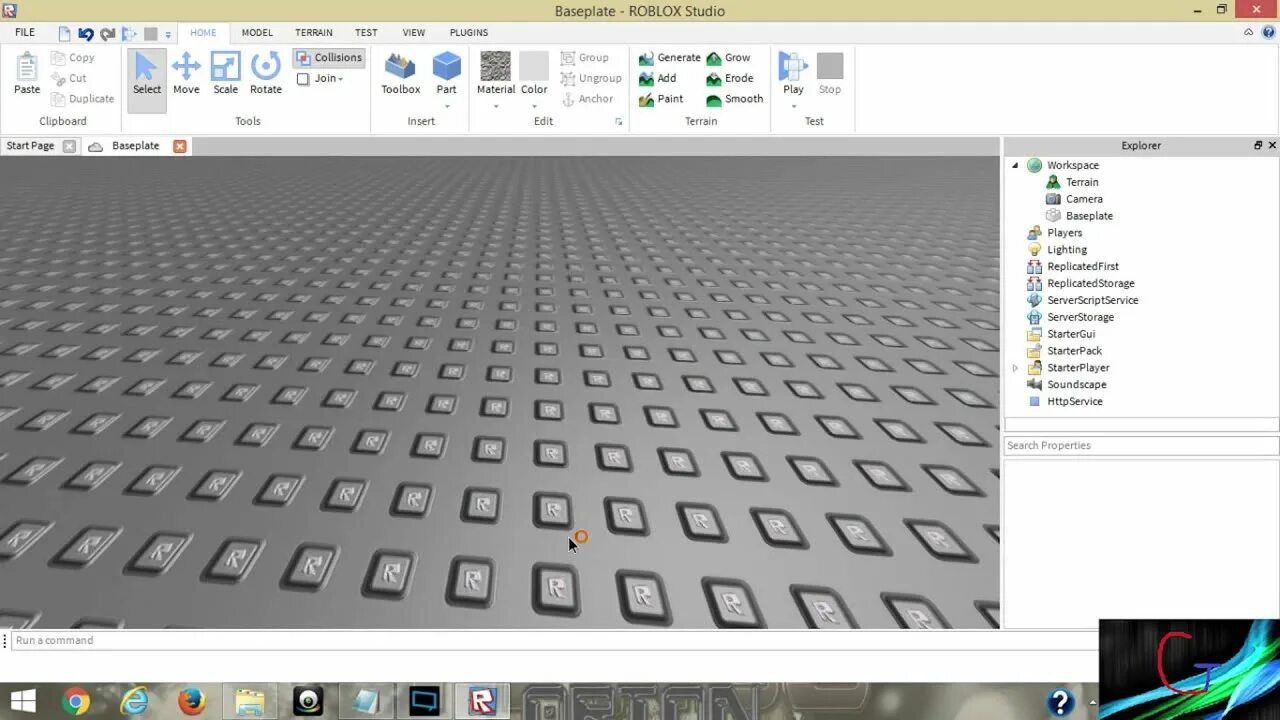The width and height of the screenshot is (1280, 720).
Task: Click the Run a command bar
Action: point(555,641)
